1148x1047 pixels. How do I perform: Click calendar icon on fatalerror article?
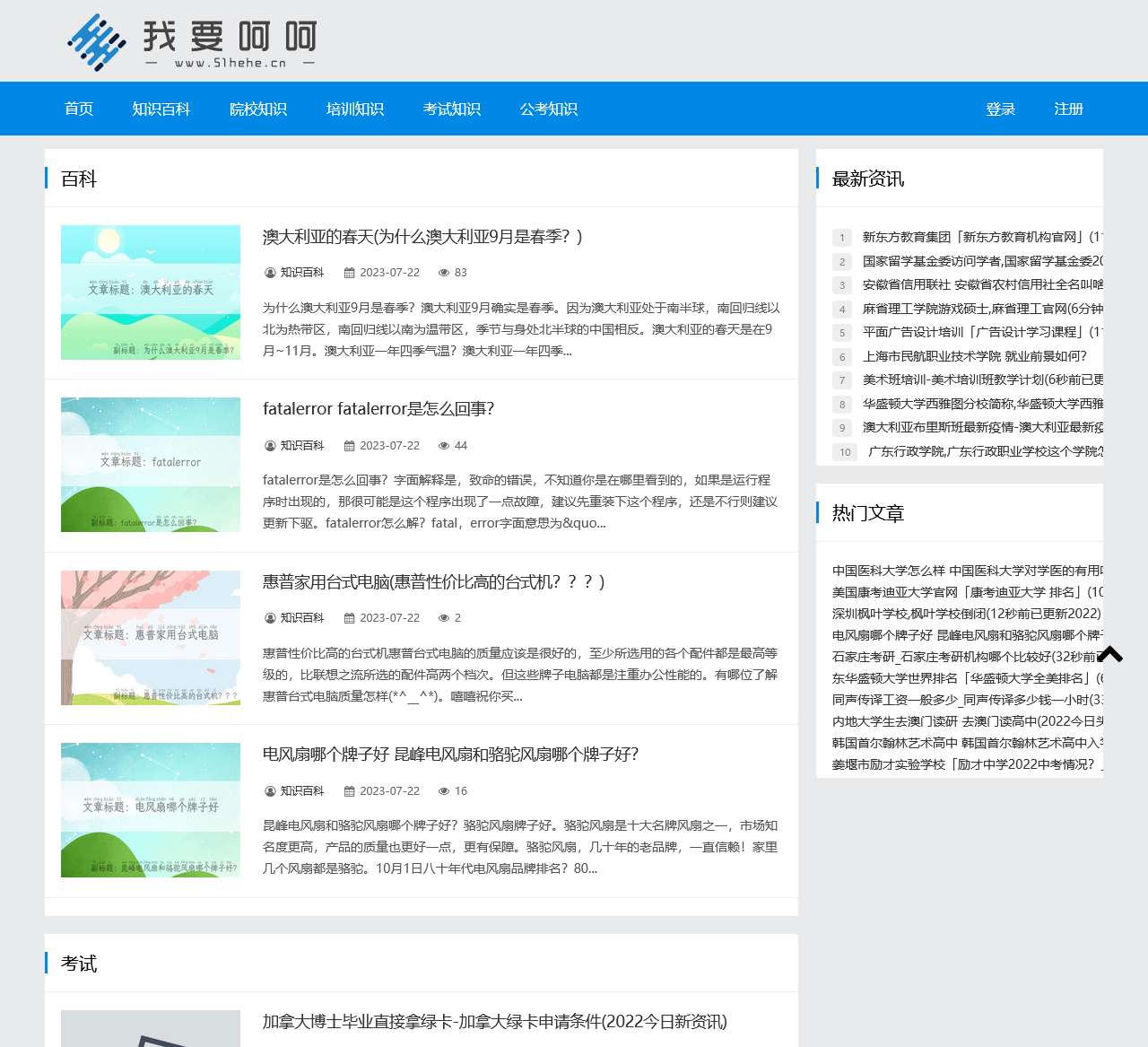(350, 446)
